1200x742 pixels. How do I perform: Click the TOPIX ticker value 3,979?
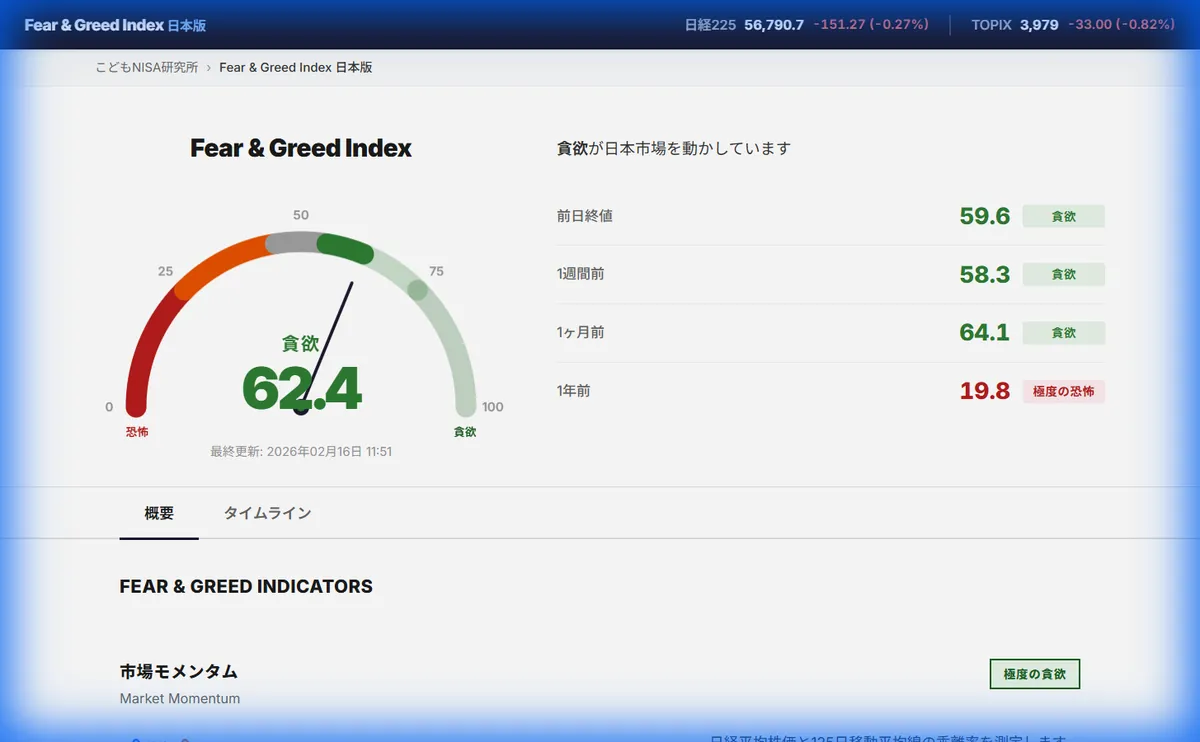click(1039, 25)
